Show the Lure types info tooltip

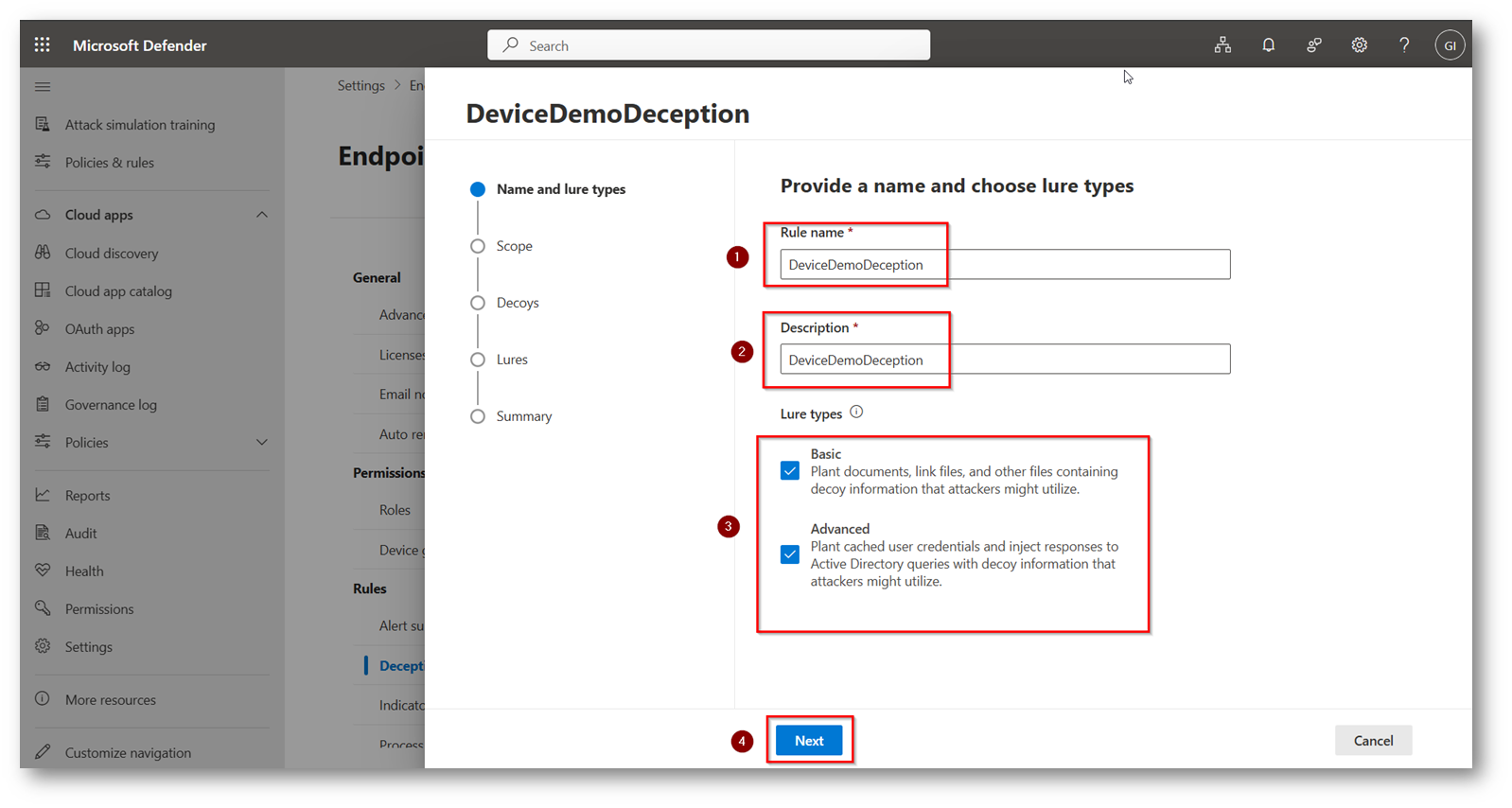click(x=856, y=413)
